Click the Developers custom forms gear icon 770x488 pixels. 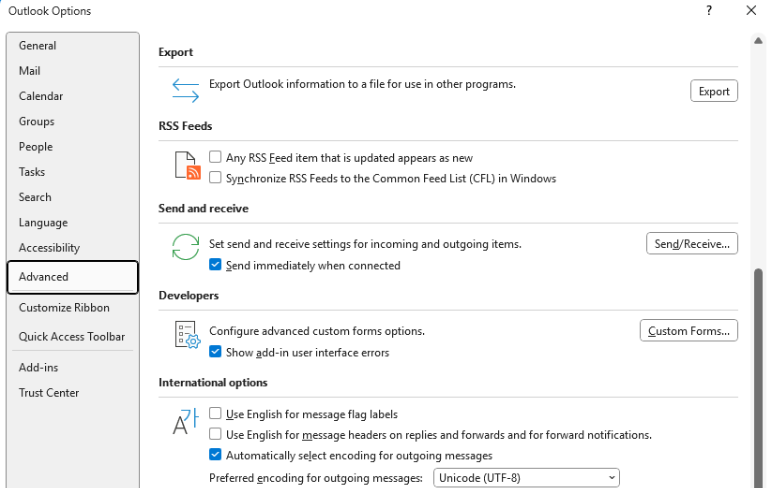[186, 335]
